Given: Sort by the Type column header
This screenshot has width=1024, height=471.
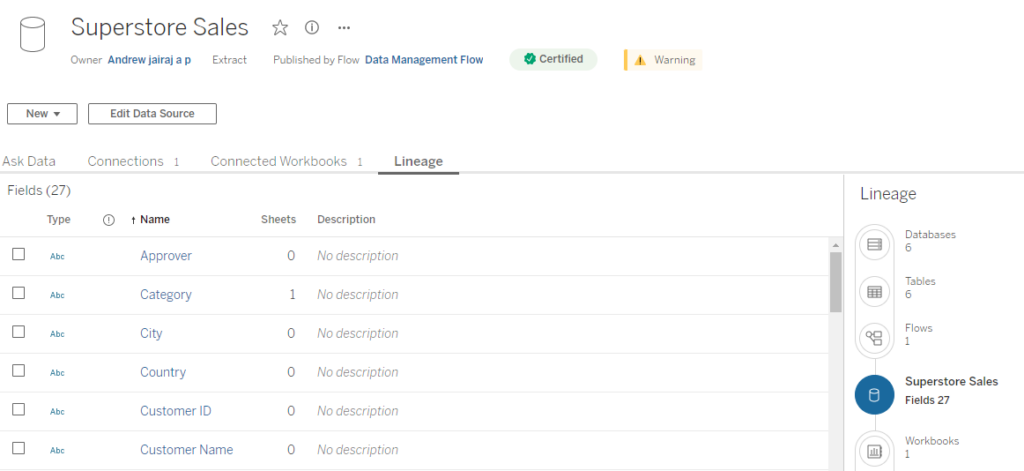Looking at the screenshot, I should (58, 219).
